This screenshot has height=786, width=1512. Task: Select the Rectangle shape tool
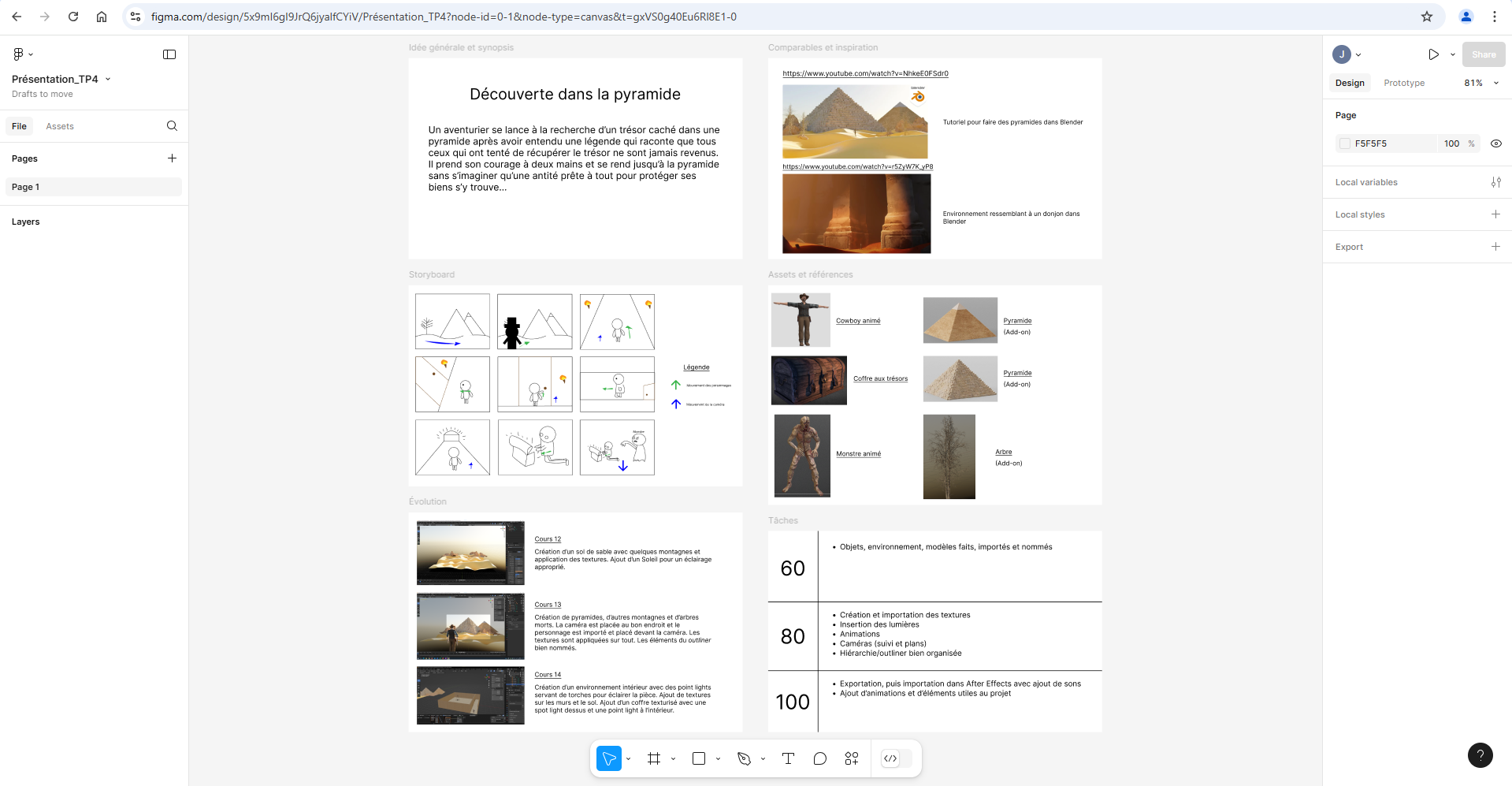tap(699, 758)
